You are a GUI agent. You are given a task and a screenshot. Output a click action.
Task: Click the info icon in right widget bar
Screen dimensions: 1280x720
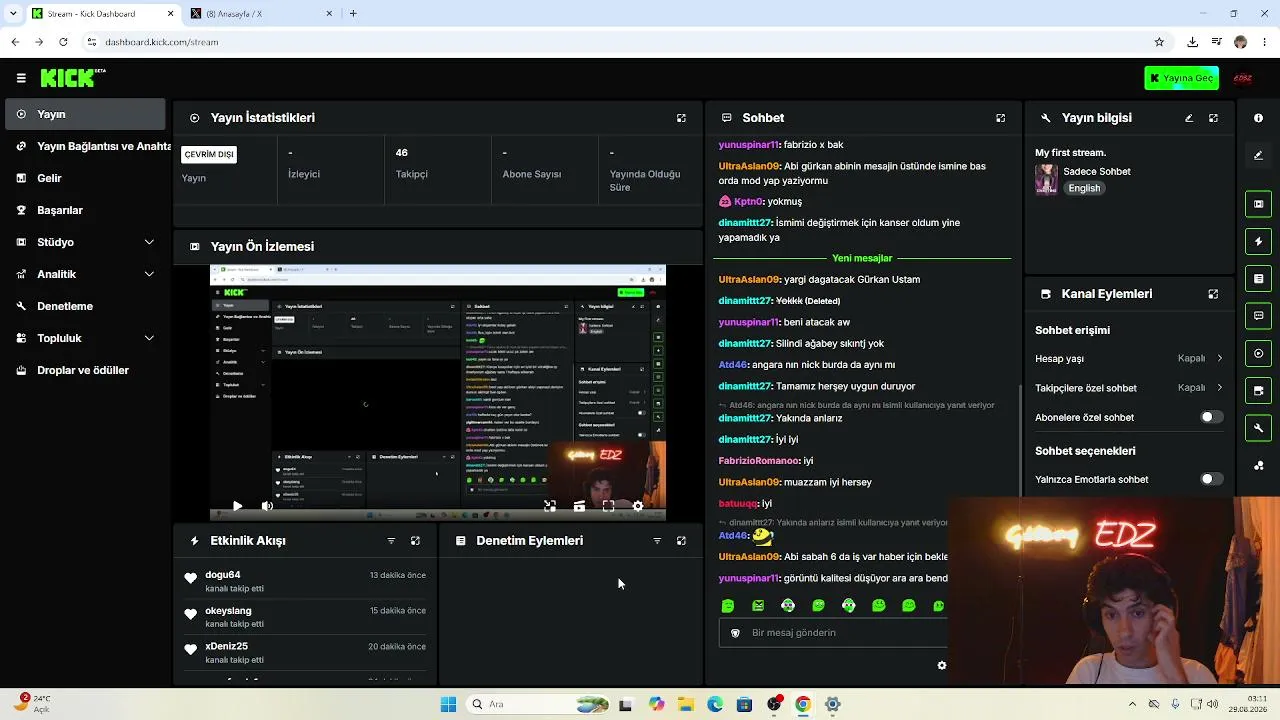[x=1258, y=118]
